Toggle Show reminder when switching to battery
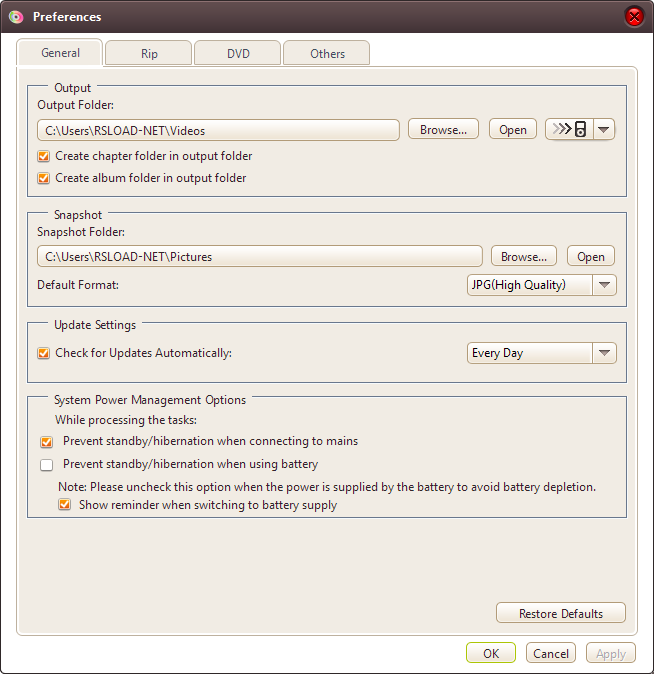 [x=64, y=504]
